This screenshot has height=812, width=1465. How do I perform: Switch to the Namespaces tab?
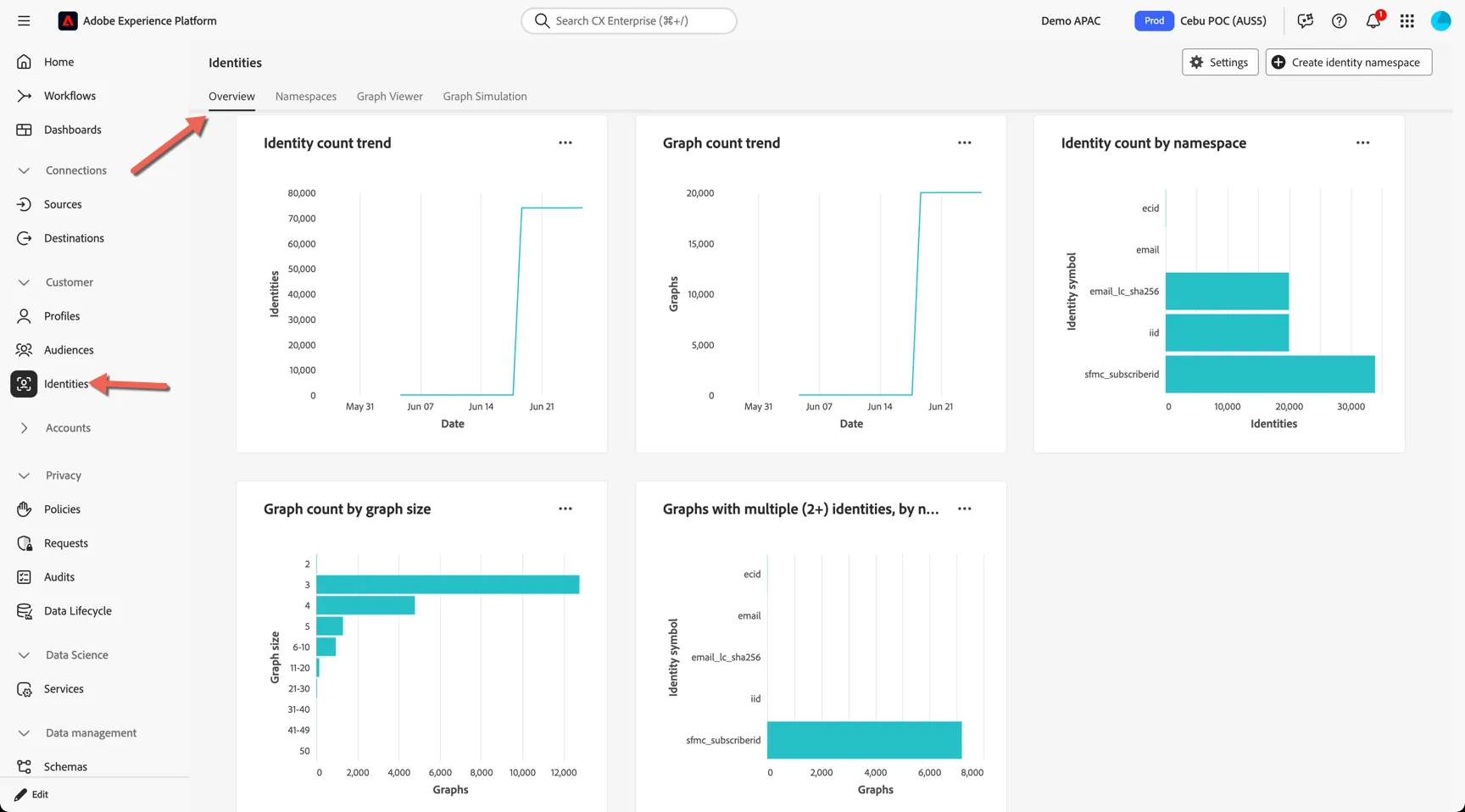click(x=306, y=96)
